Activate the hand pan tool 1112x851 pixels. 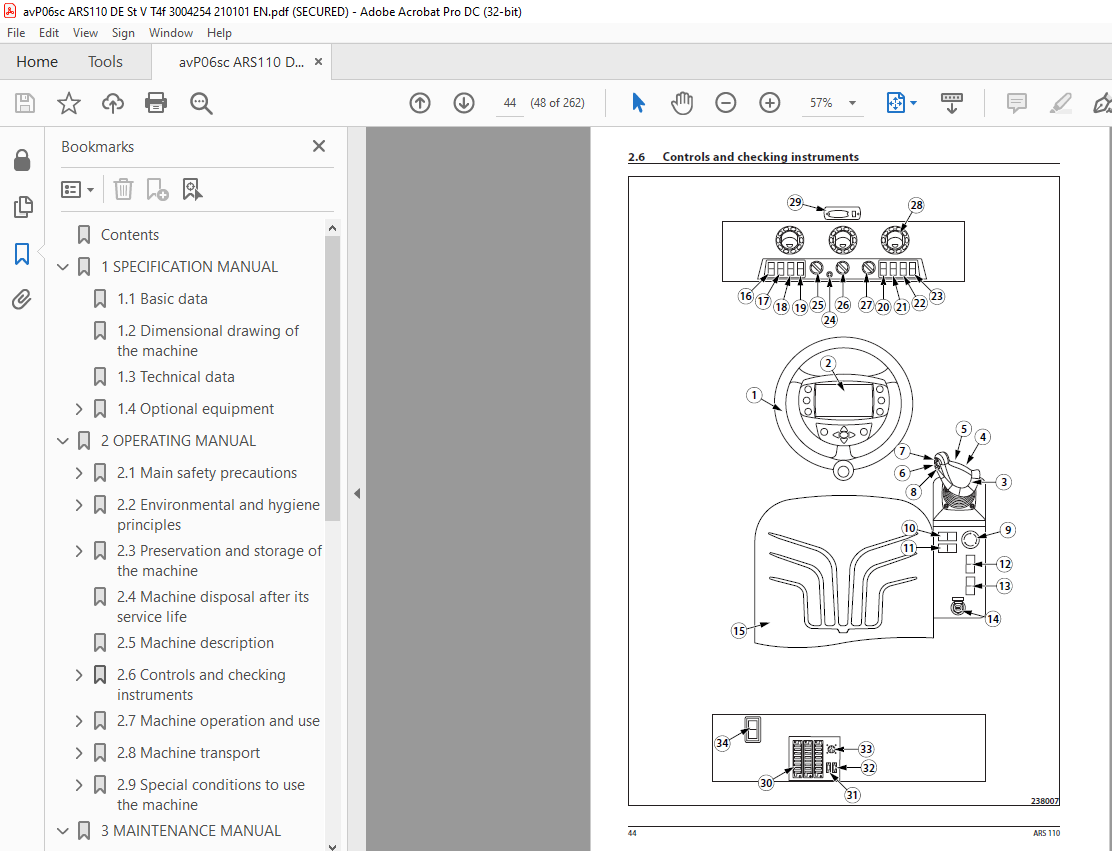pyautogui.click(x=682, y=103)
